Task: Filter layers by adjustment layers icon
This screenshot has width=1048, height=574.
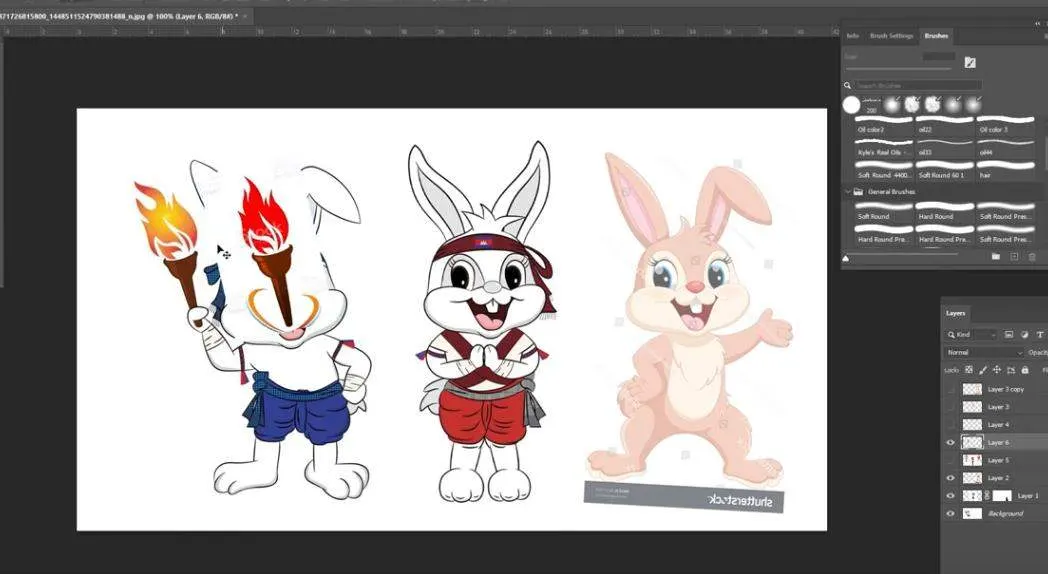Action: coord(1025,335)
